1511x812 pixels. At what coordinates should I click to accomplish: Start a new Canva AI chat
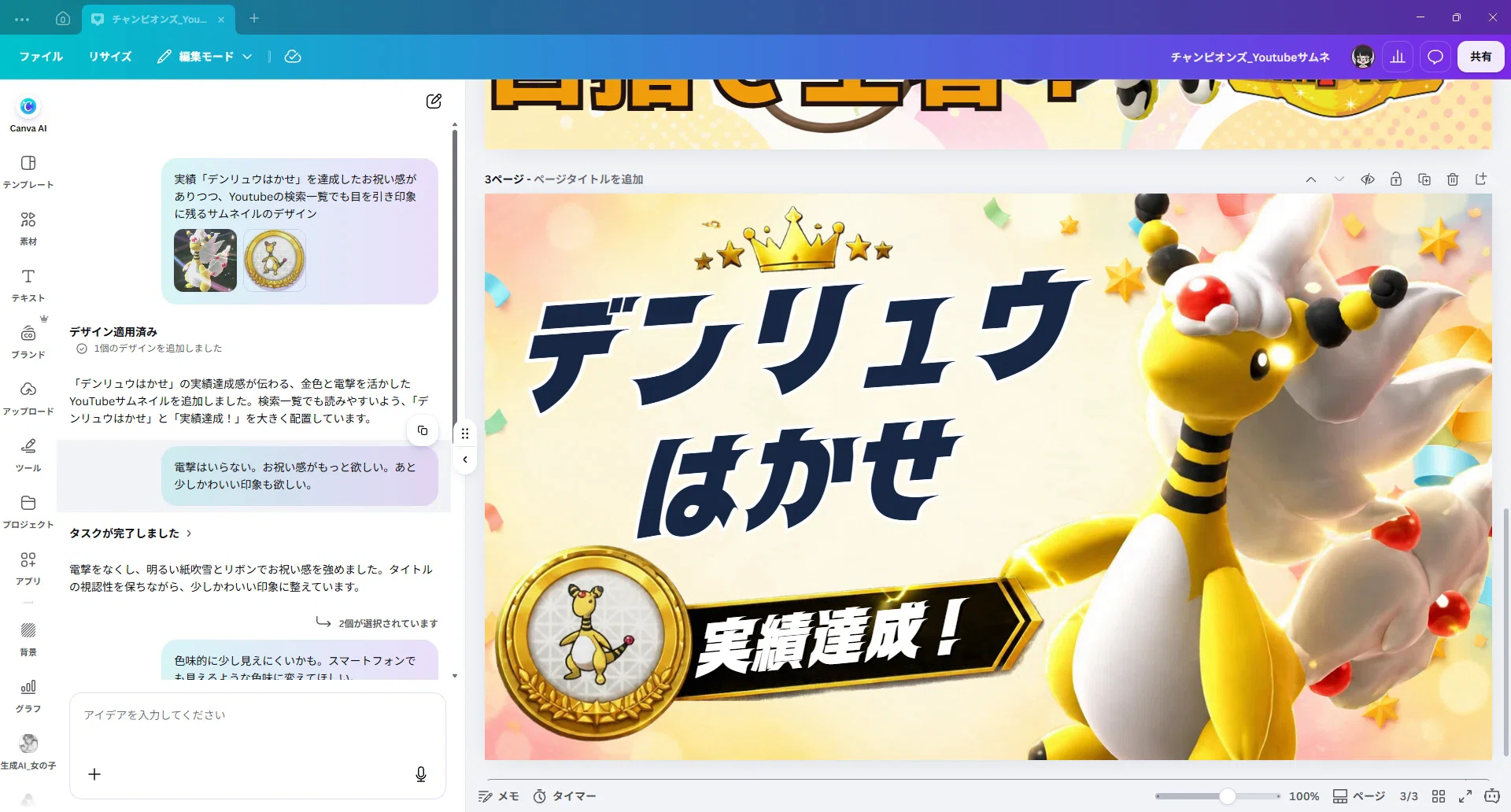(x=434, y=101)
